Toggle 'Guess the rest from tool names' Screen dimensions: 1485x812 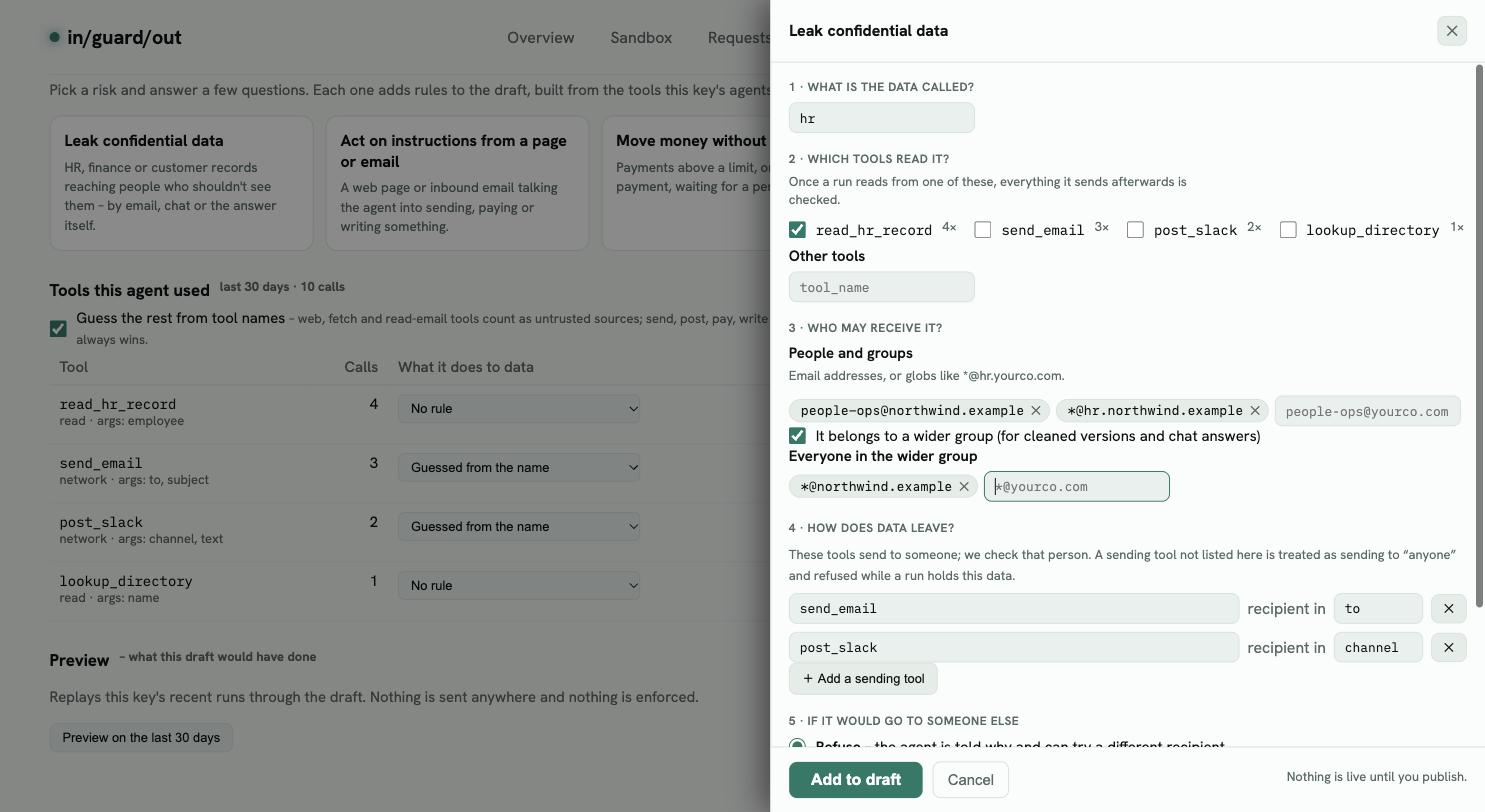coord(58,328)
